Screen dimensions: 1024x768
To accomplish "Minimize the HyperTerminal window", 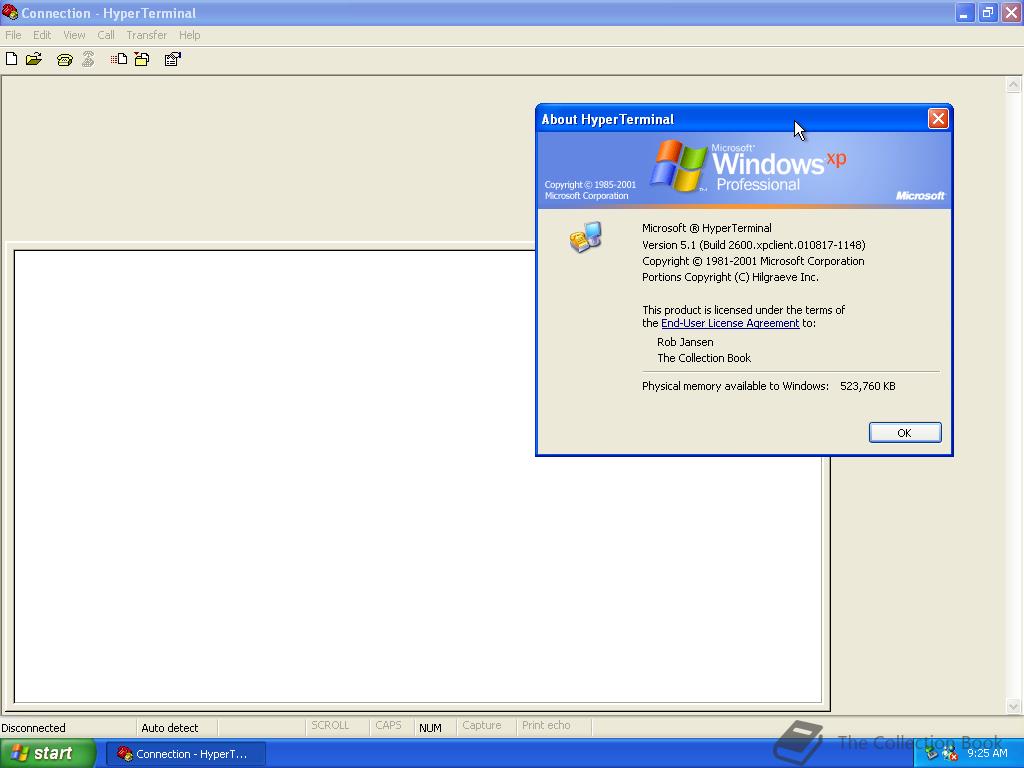I will coord(964,12).
